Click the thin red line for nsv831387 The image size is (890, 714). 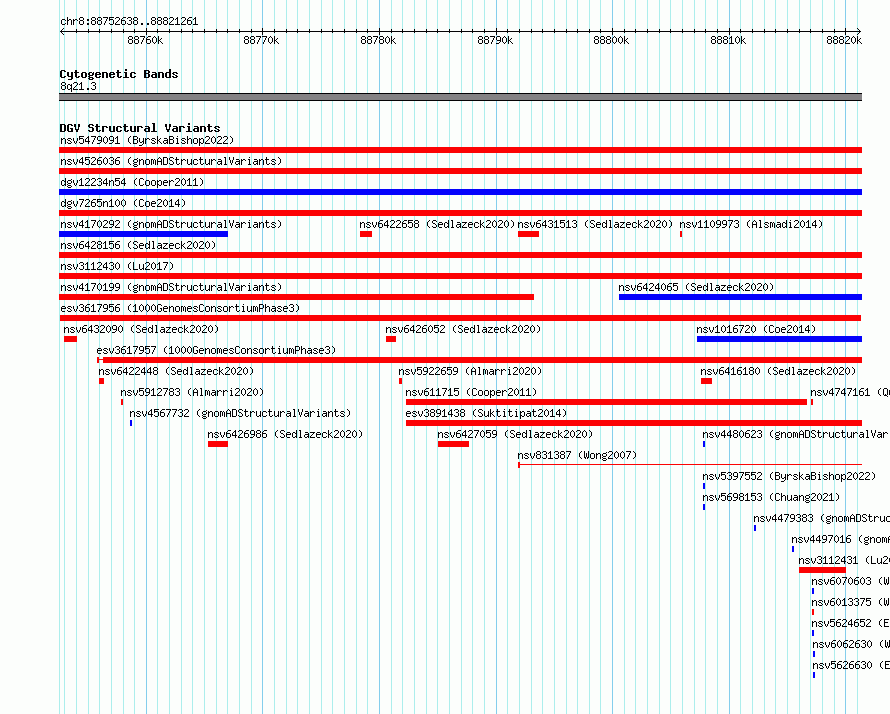coord(690,465)
